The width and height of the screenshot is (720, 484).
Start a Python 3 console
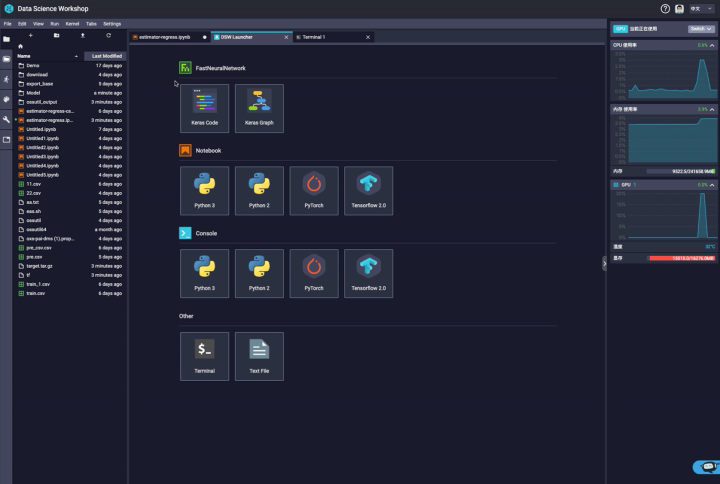pos(204,274)
